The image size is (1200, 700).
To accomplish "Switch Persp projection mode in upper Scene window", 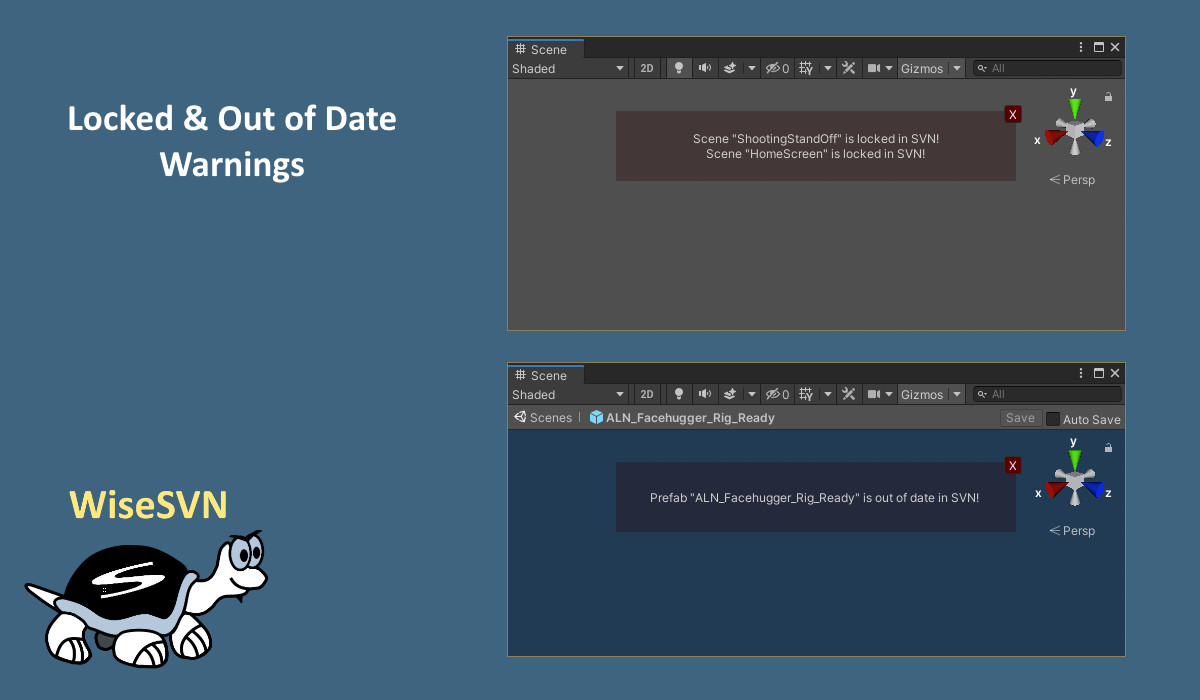I will click(1072, 180).
